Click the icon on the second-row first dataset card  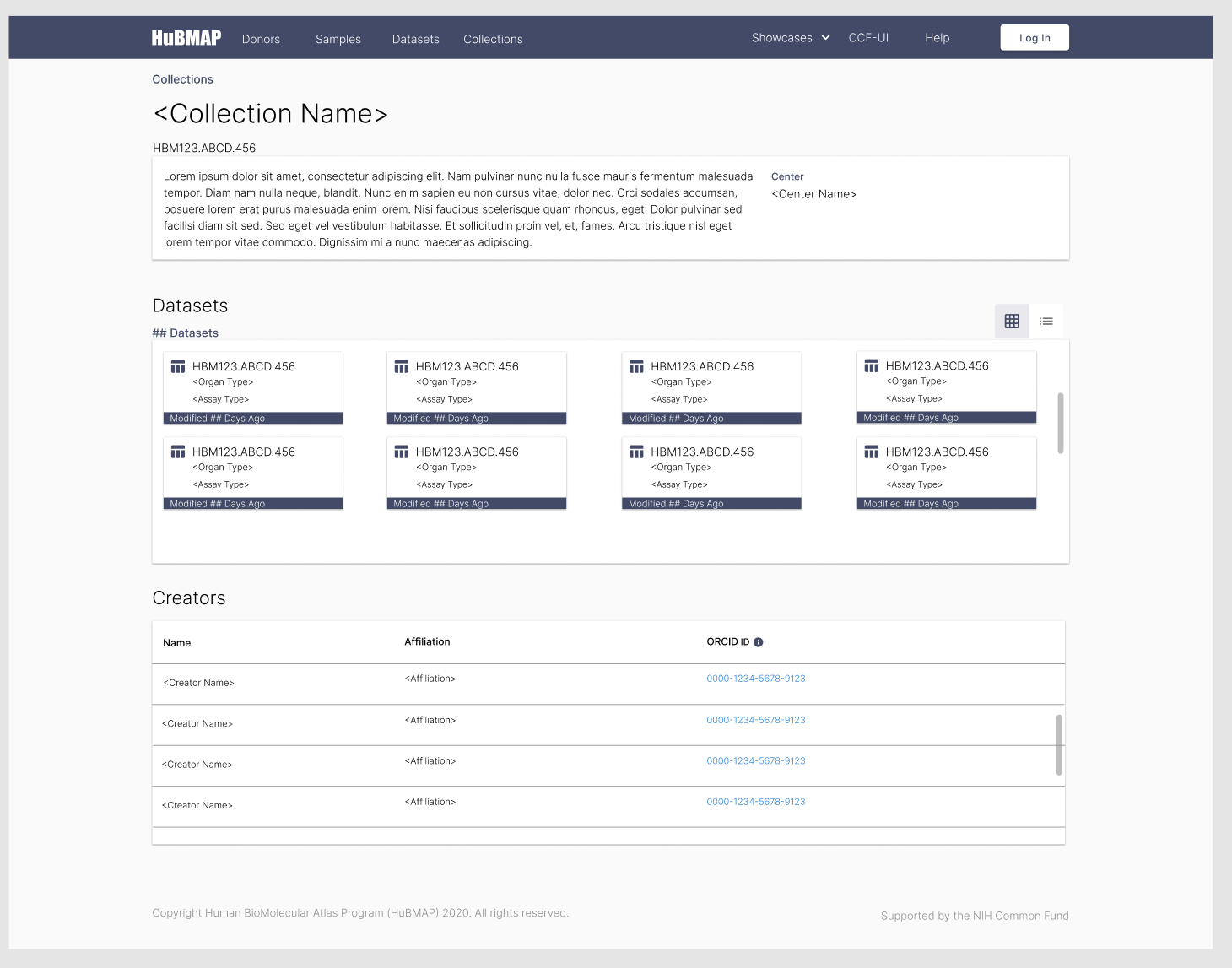(178, 452)
